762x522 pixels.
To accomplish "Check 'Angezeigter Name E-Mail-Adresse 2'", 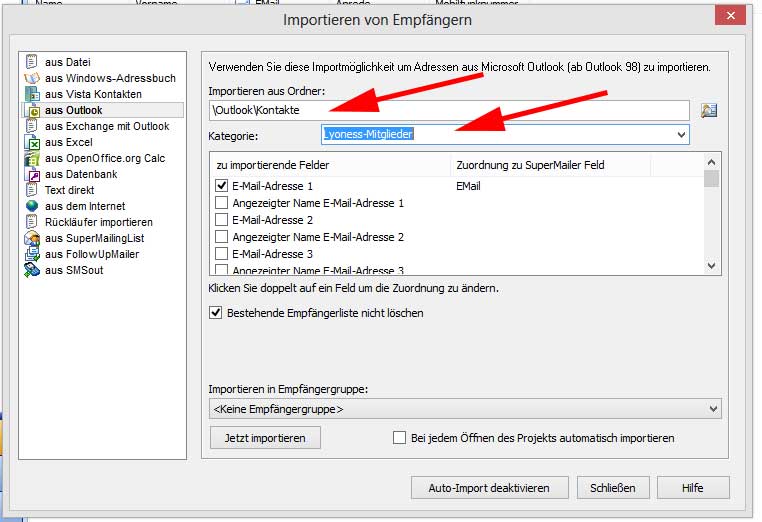I will coord(222,236).
